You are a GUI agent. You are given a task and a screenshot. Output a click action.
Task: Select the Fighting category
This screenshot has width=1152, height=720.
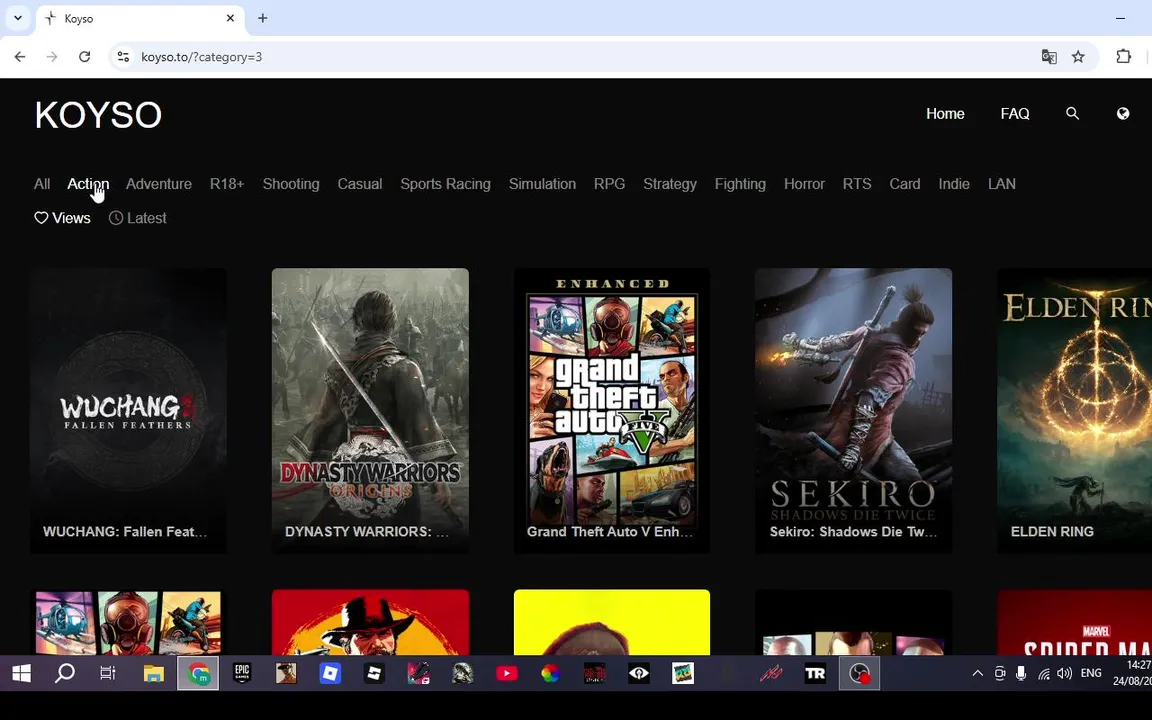point(741,184)
